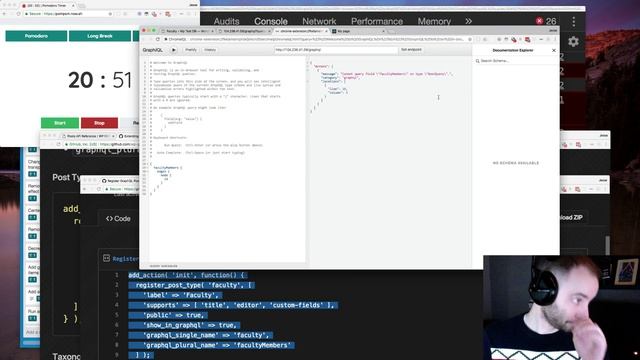Image resolution: width=640 pixels, height=360 pixels.
Task: Stop the Pomodoro timer
Action: (99, 123)
